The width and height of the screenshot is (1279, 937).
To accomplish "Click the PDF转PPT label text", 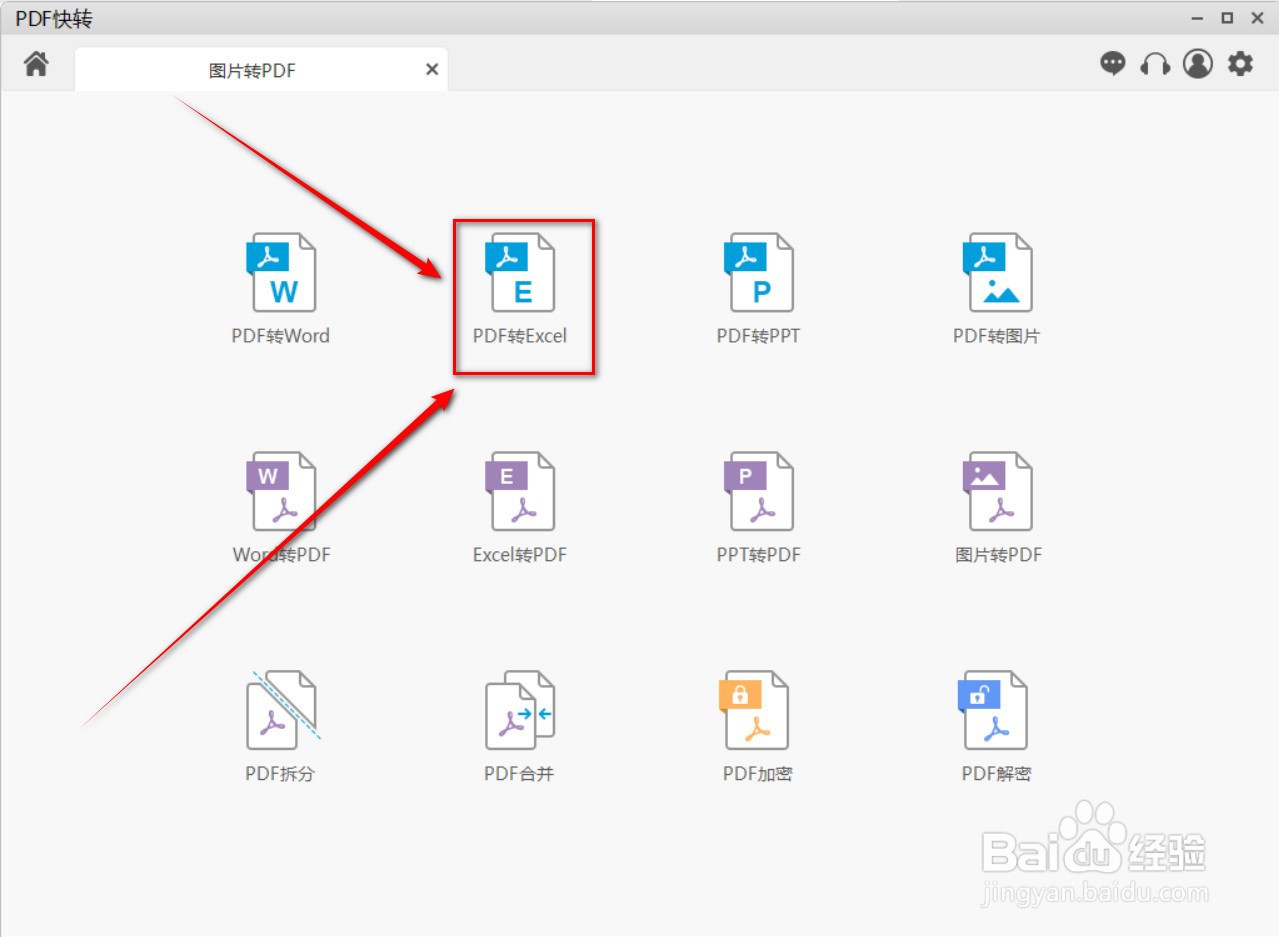I will tap(758, 336).
